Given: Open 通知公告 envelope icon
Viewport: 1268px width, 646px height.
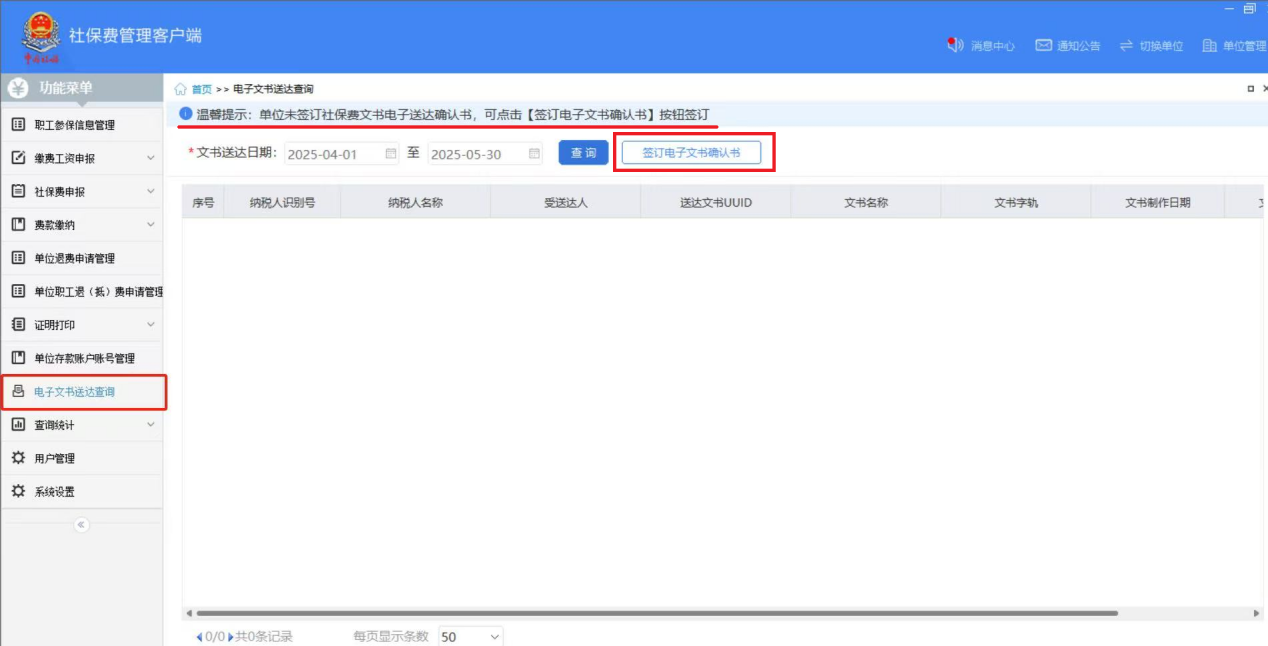Looking at the screenshot, I should tap(1043, 46).
